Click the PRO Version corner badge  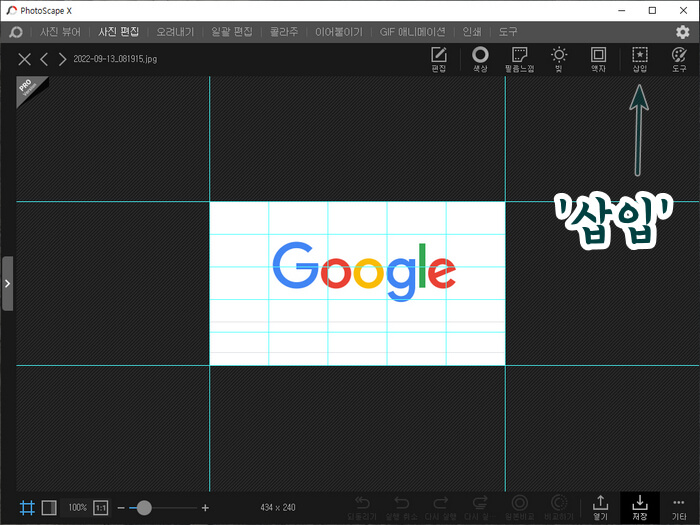coord(31,91)
